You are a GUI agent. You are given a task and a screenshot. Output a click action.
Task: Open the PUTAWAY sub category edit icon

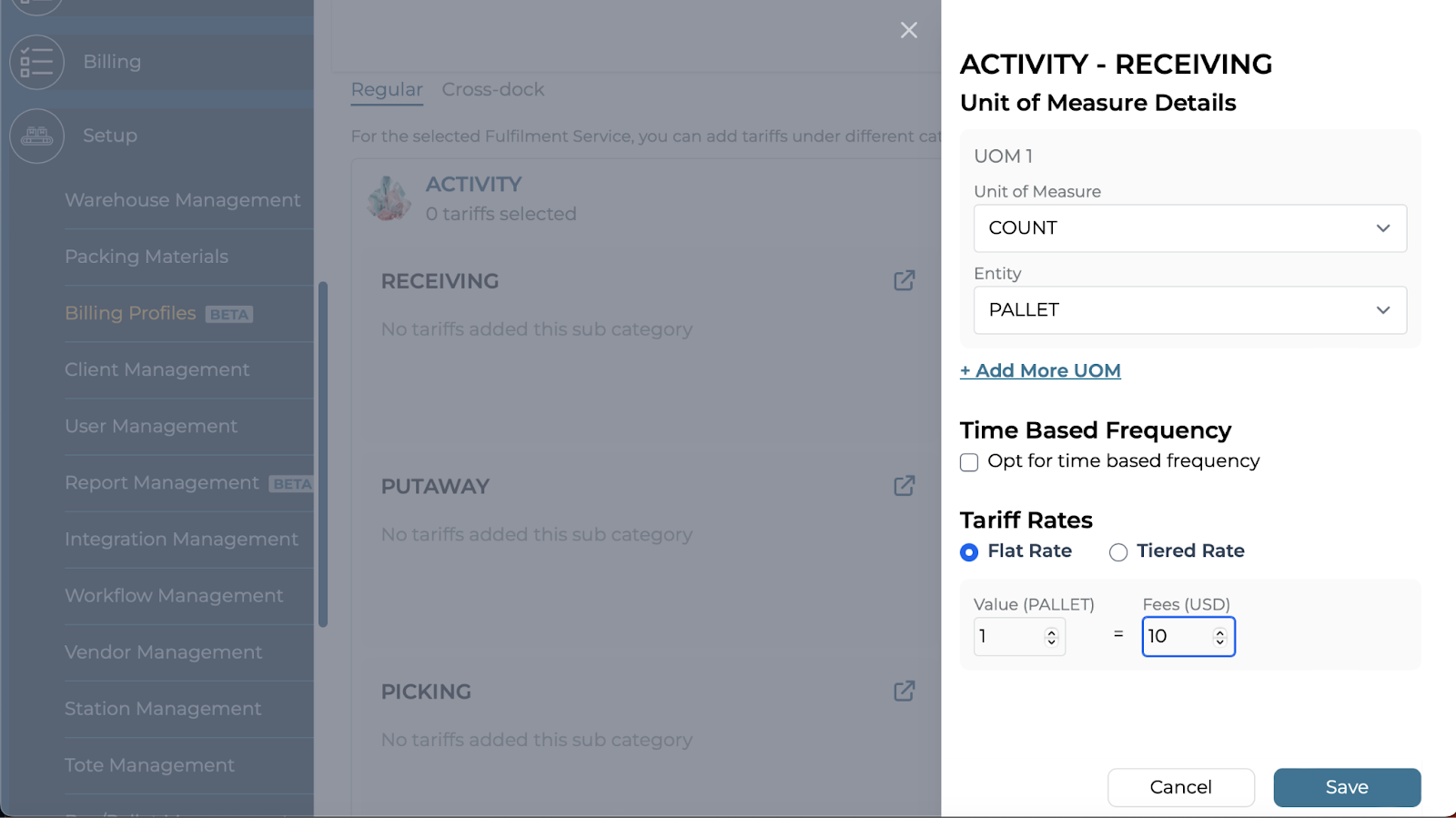pyautogui.click(x=904, y=486)
